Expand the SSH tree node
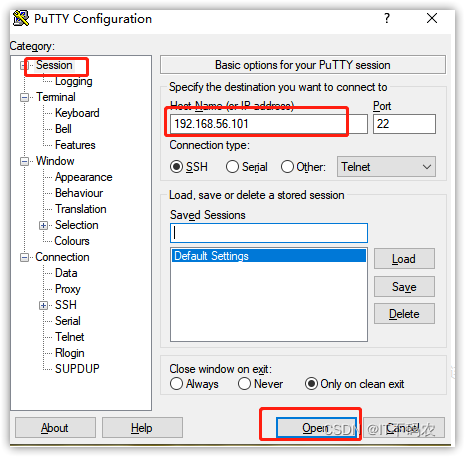Viewport: 465px width, 457px height. click(43, 305)
